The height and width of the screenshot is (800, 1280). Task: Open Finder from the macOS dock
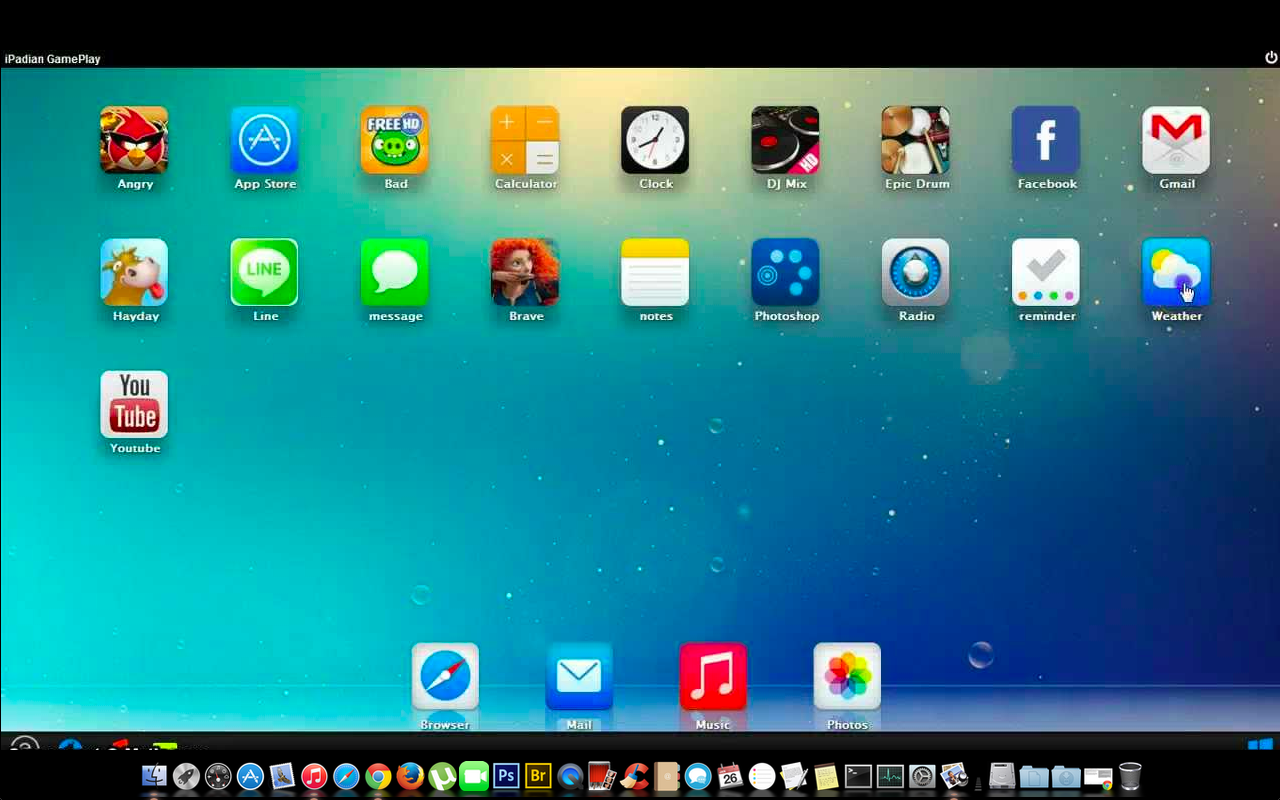[x=154, y=776]
